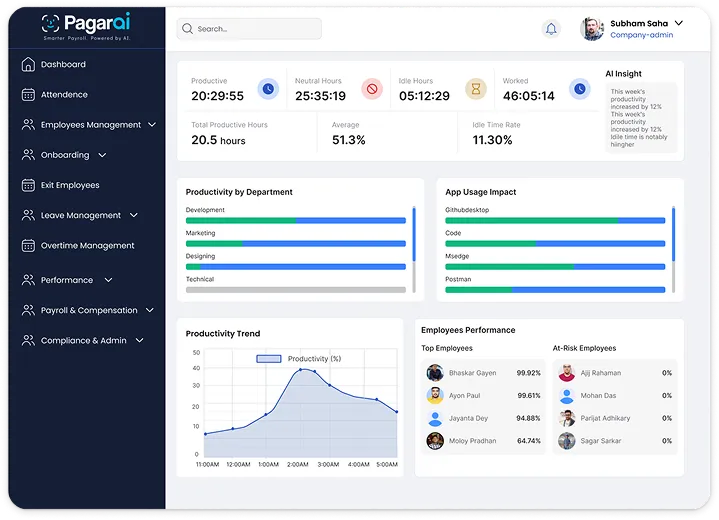Viewport: 719px width, 520px height.
Task: Expand the Employees Management submenu
Action: coord(152,125)
